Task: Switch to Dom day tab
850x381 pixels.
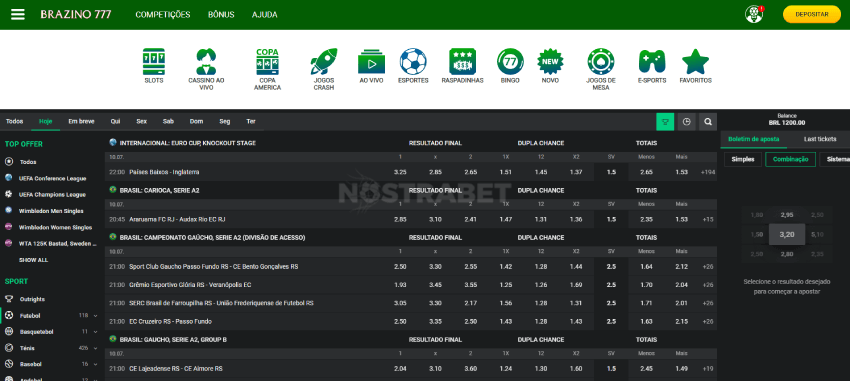Action: (196, 121)
